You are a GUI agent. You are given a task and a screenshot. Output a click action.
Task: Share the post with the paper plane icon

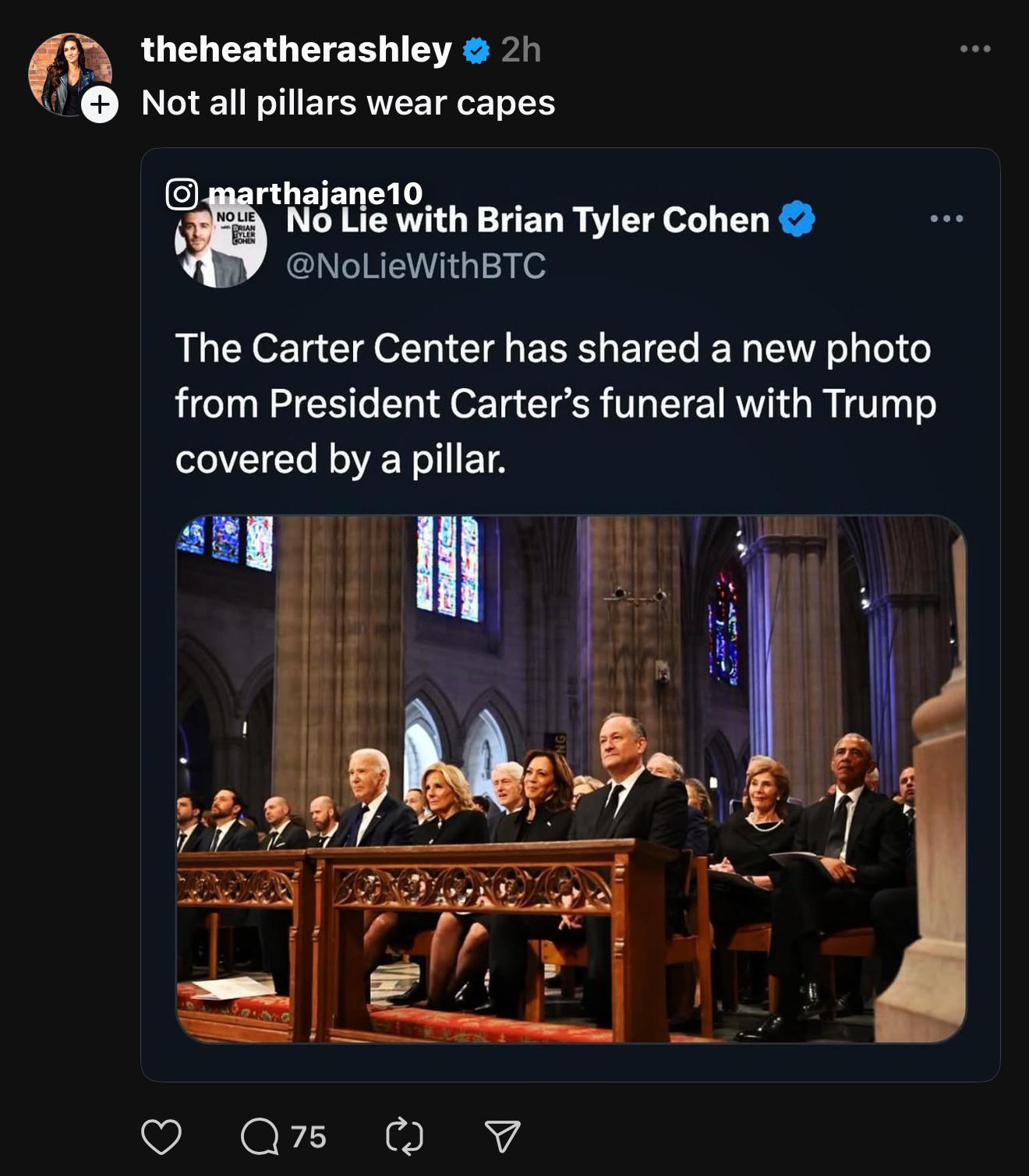pyautogui.click(x=502, y=1136)
